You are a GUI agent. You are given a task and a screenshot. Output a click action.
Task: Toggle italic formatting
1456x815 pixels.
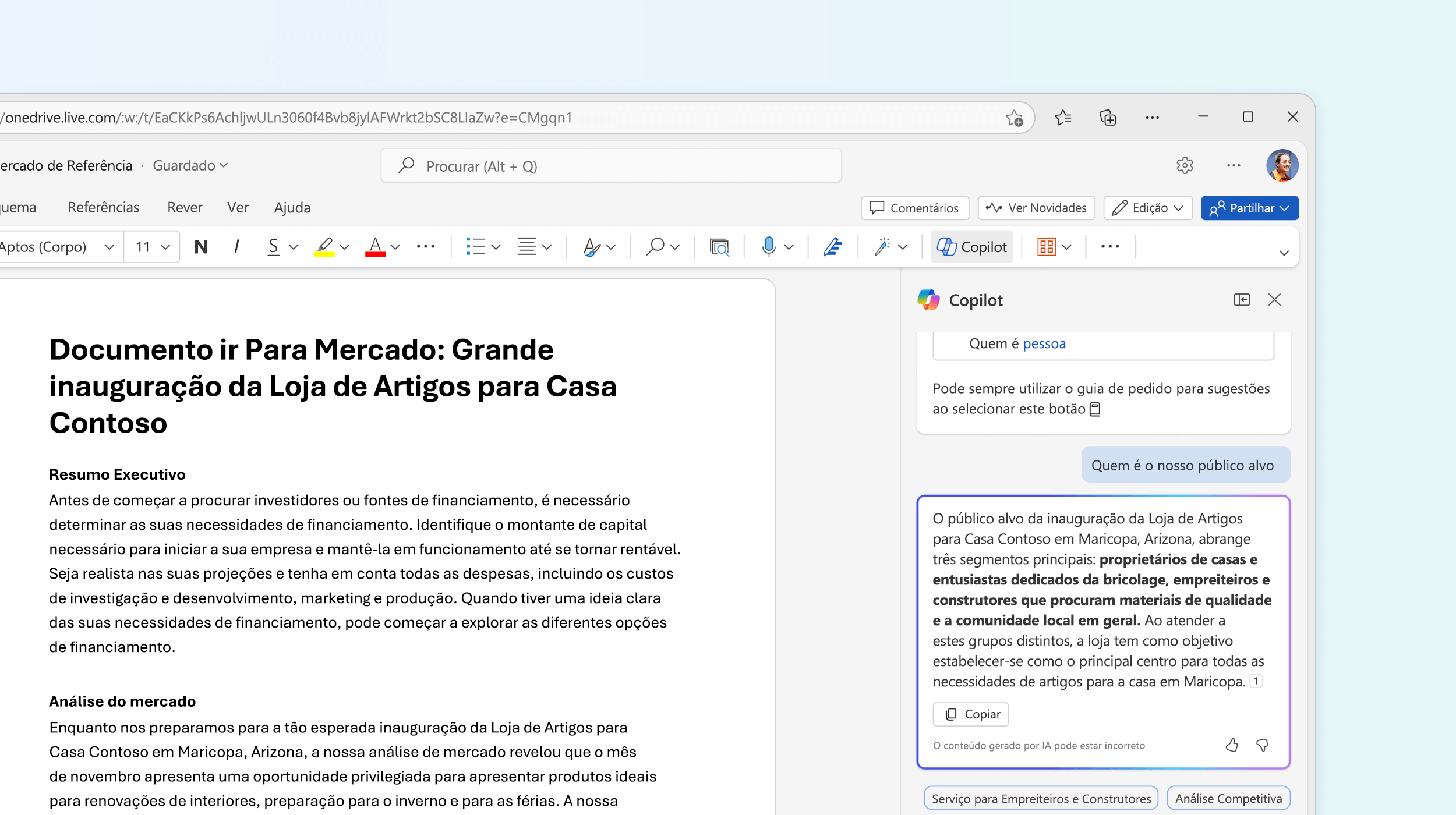coord(236,247)
